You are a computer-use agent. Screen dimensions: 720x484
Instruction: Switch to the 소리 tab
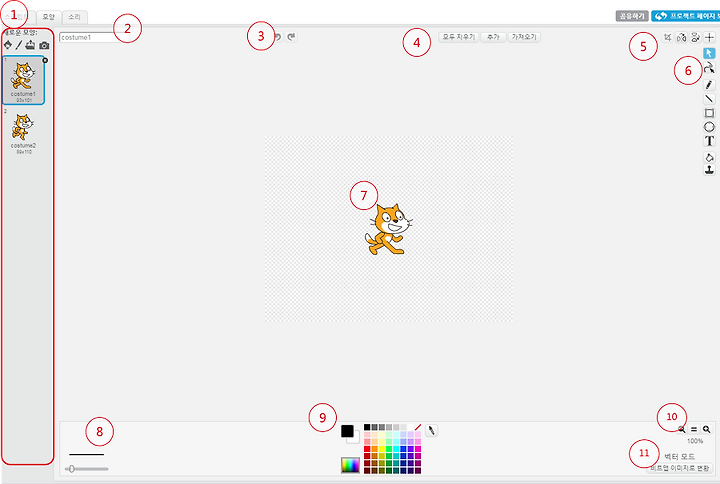74,17
